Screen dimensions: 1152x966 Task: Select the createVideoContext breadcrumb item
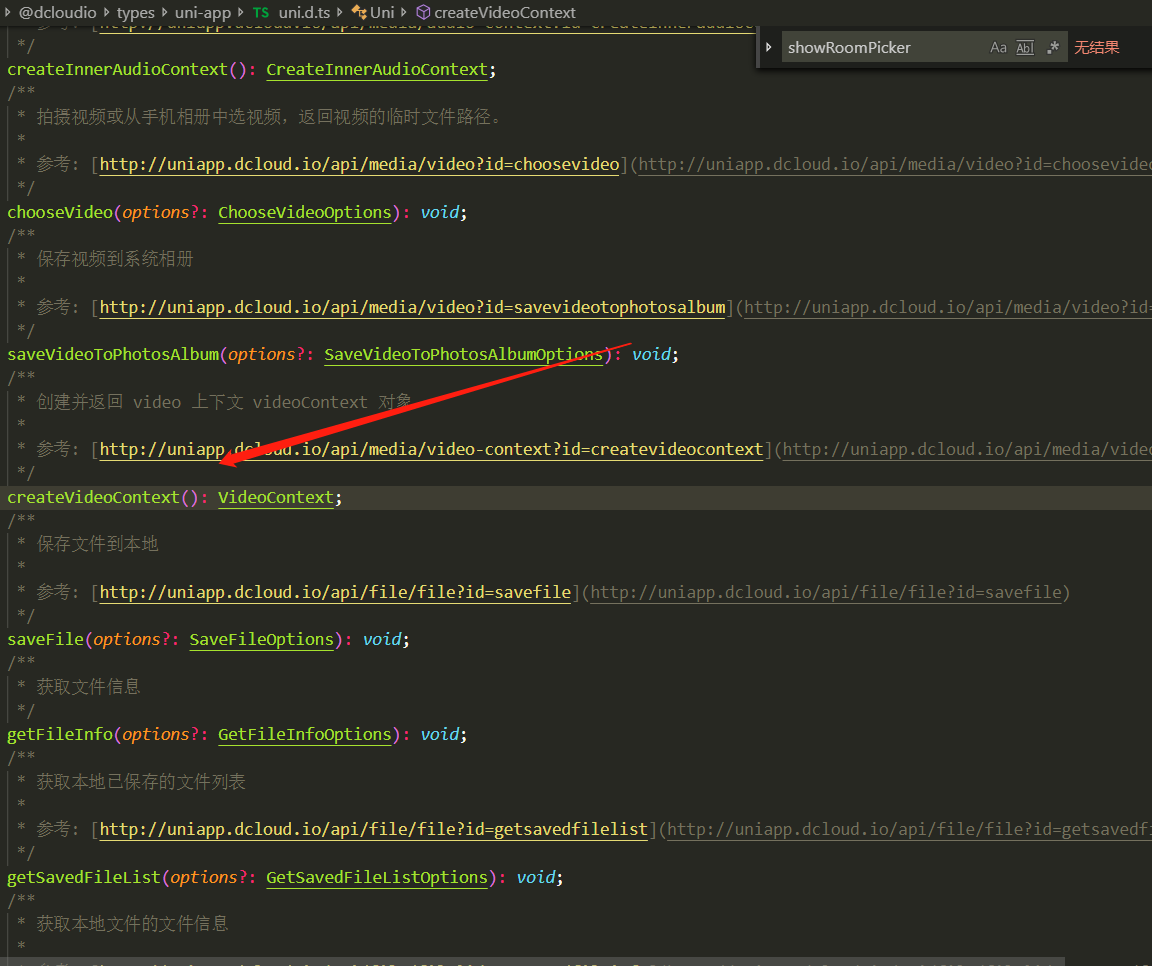coord(504,13)
